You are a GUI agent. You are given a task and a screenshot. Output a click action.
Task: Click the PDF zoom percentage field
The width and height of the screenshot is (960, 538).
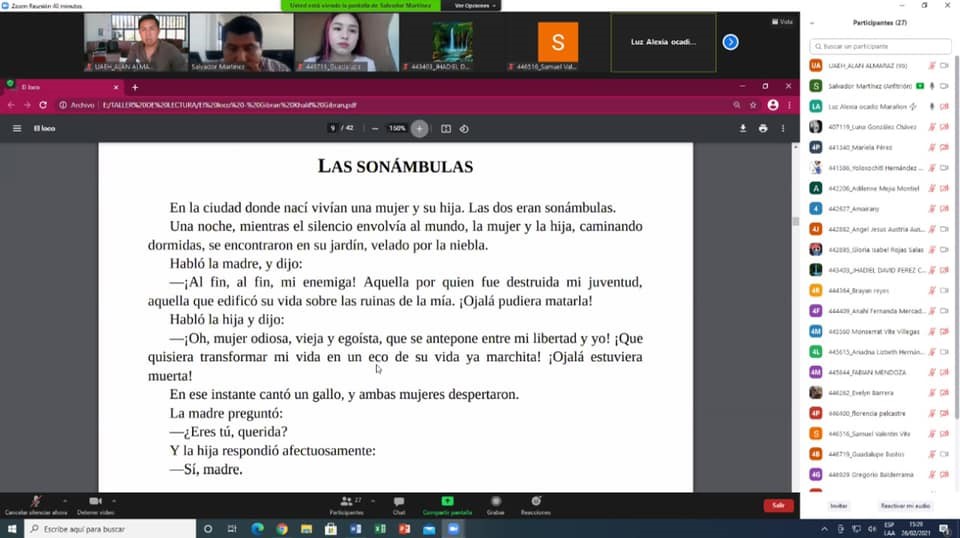tap(397, 129)
